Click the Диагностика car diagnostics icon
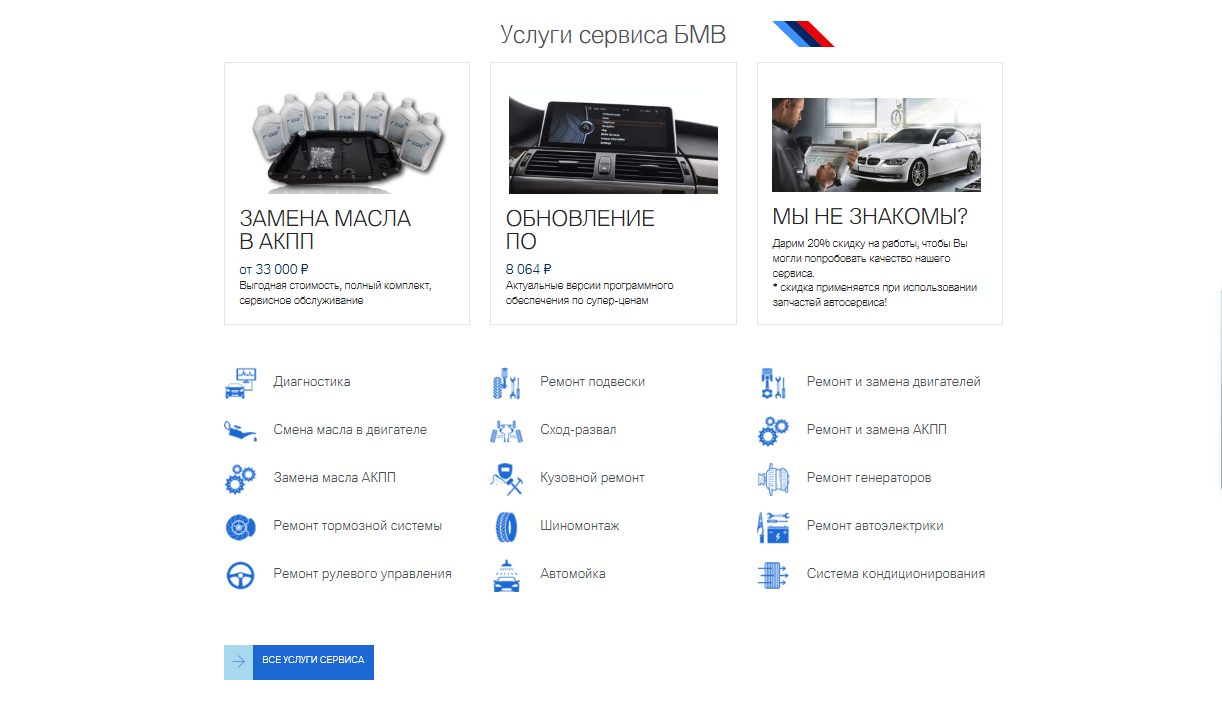 241,382
